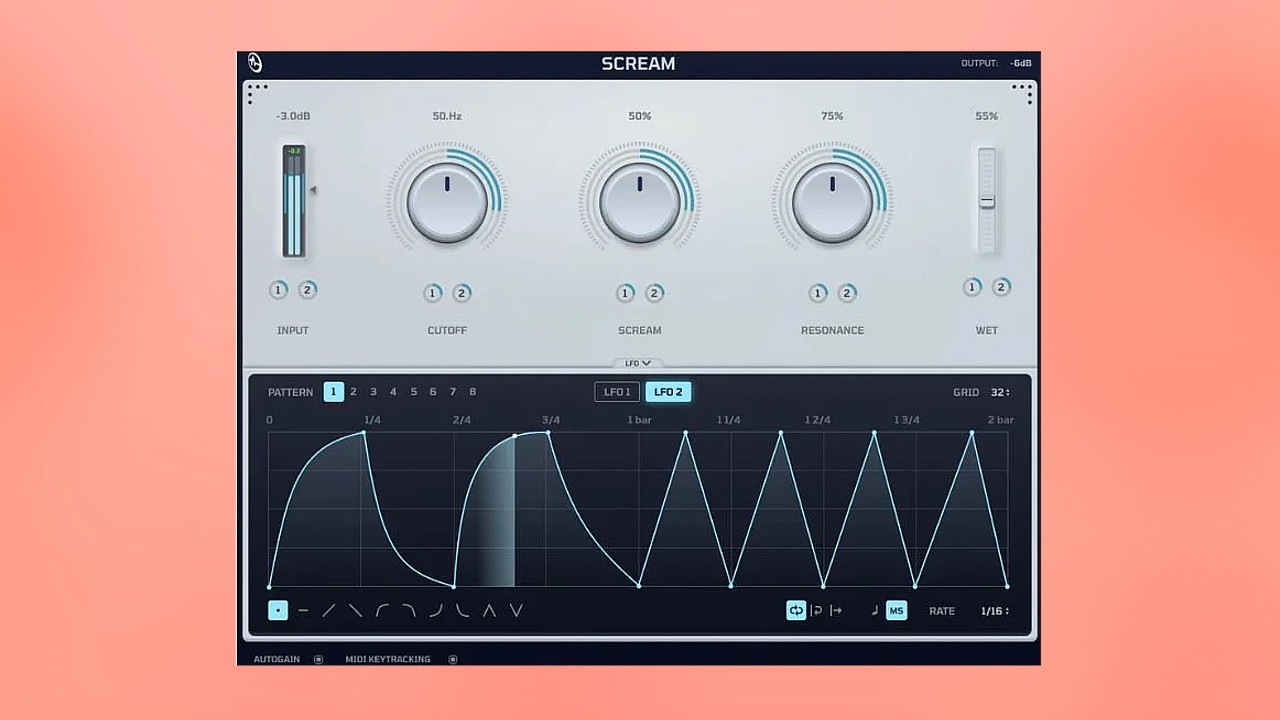Viewport: 1280px width, 720px height.
Task: Select the falling convex curve shape tool
Action: coord(409,610)
